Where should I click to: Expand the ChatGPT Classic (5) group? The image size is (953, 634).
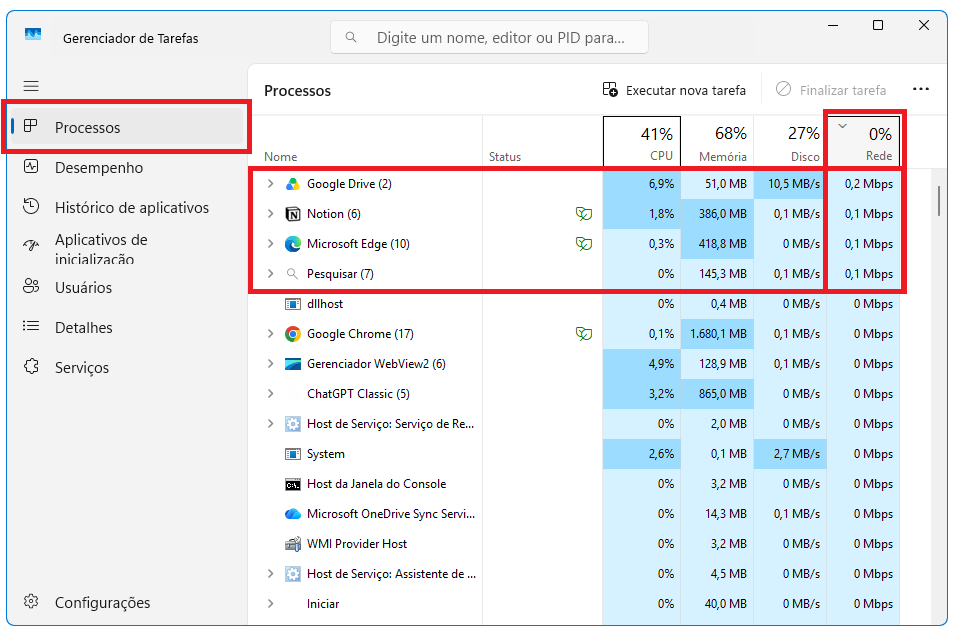click(x=270, y=394)
